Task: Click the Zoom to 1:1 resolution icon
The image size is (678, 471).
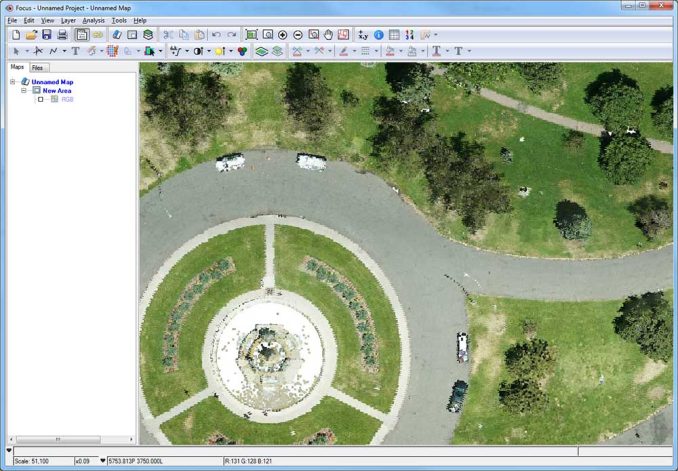Action: tap(268, 35)
